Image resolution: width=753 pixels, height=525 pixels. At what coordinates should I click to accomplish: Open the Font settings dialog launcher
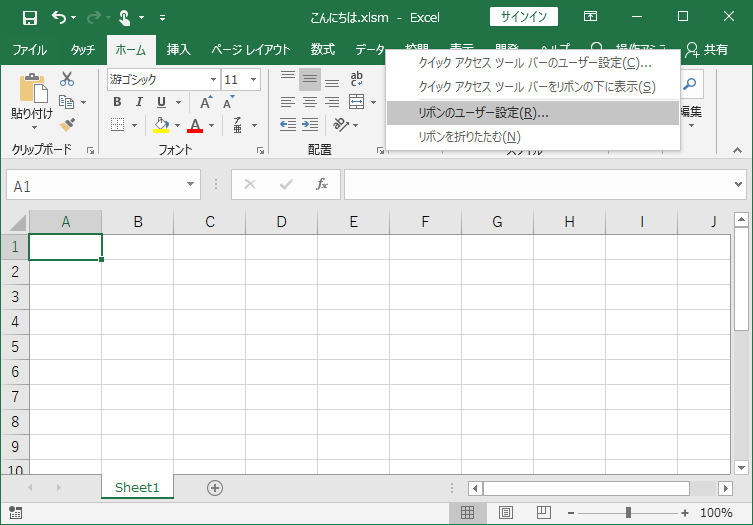(260, 150)
